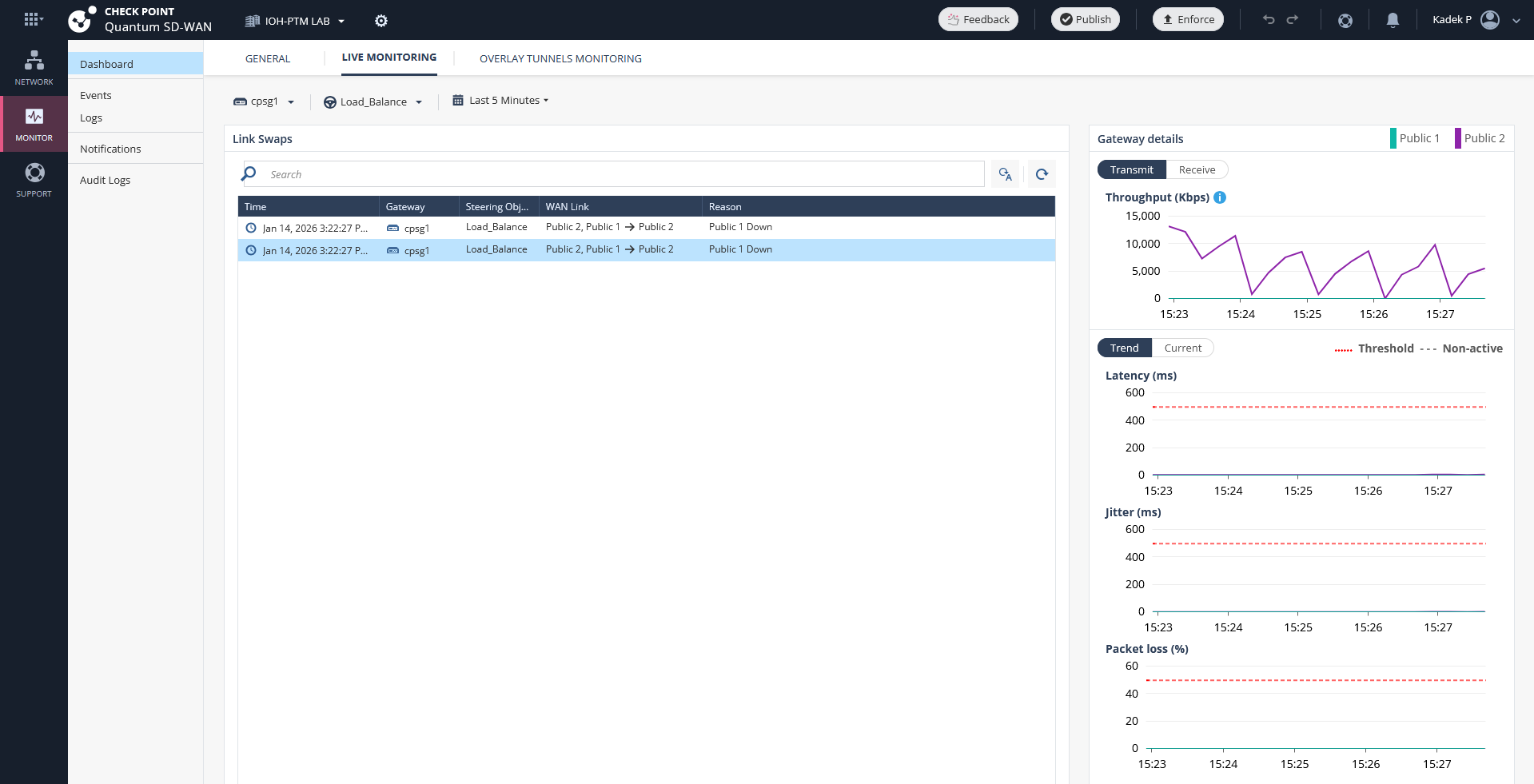Click the Publish button

1085,19
